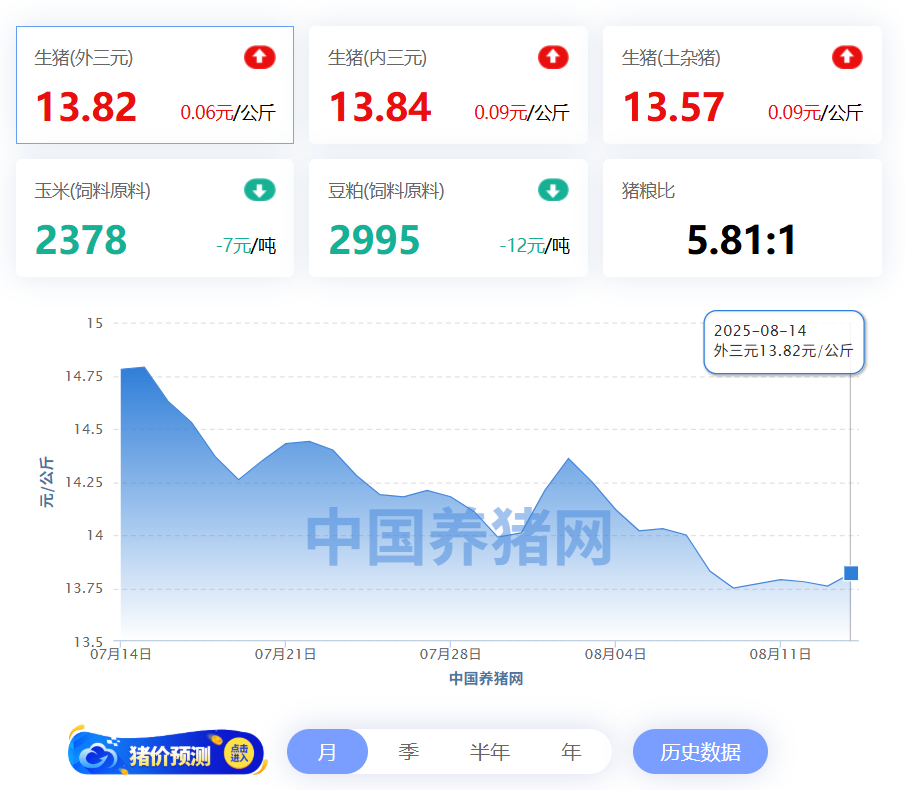905x790 pixels.
Task: Click the 13.82 price value
Action: point(86,107)
